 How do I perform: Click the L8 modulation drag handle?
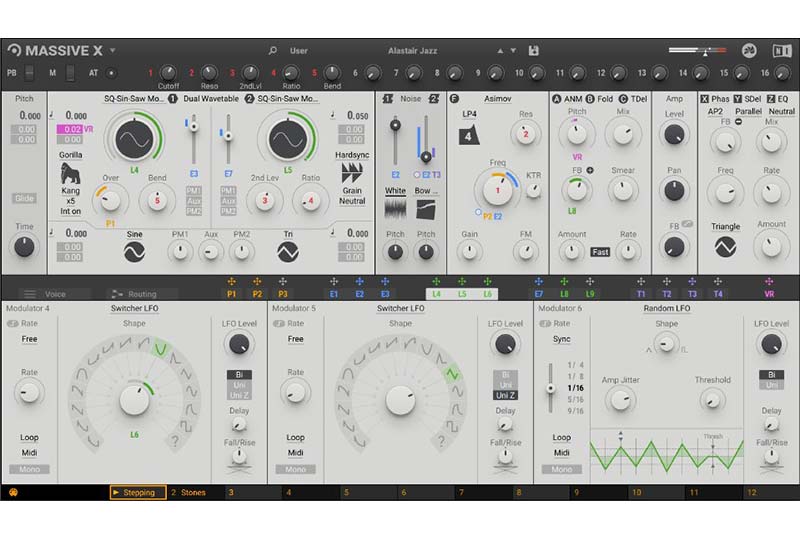(x=564, y=281)
